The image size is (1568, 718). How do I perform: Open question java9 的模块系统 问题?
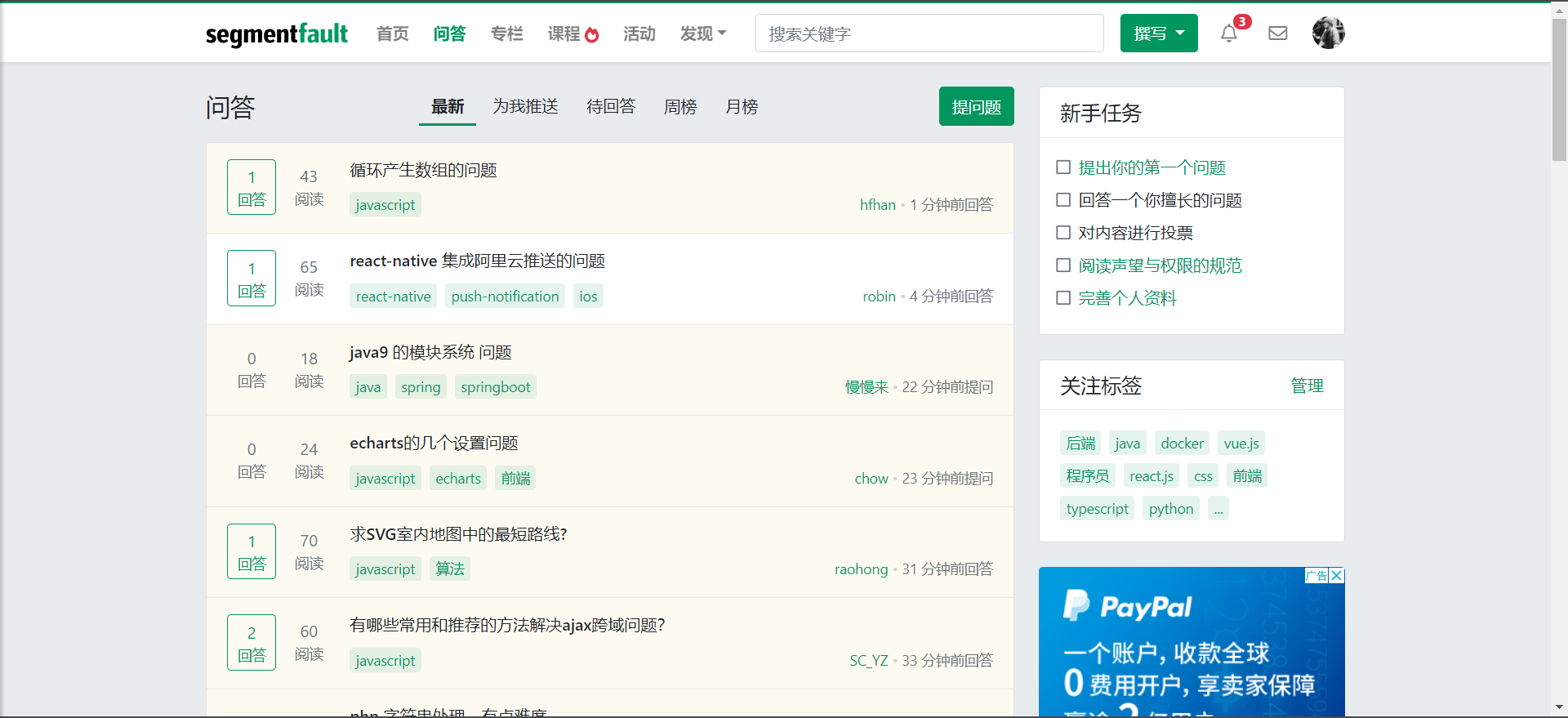430,352
